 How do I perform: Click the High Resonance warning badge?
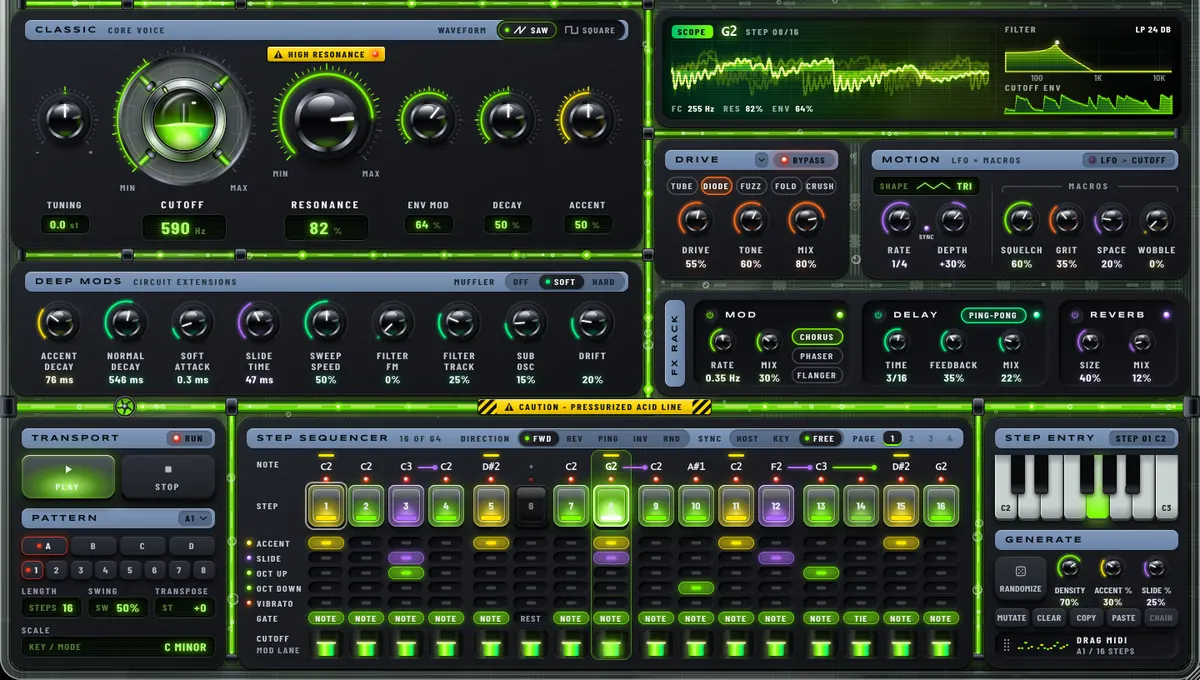[326, 54]
